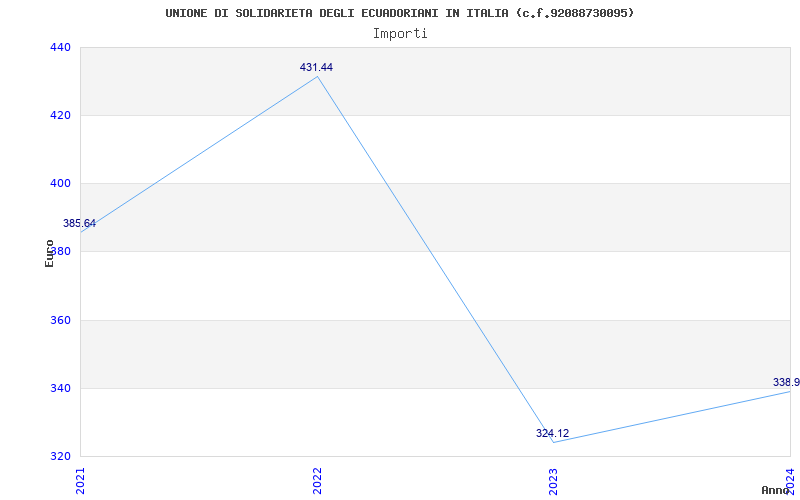Click the 400 y-axis tick label

tap(60, 184)
